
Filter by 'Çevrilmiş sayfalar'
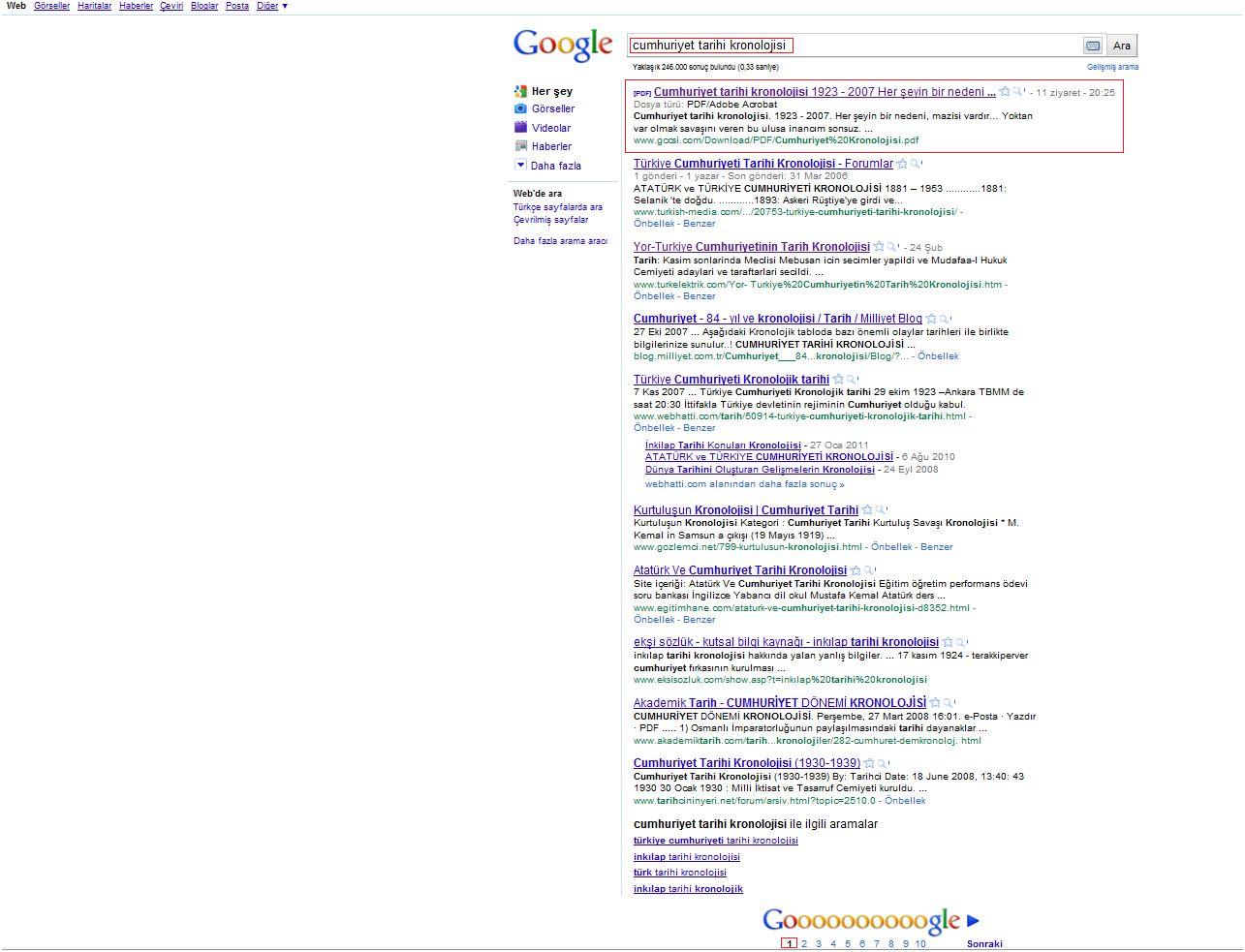pos(551,220)
